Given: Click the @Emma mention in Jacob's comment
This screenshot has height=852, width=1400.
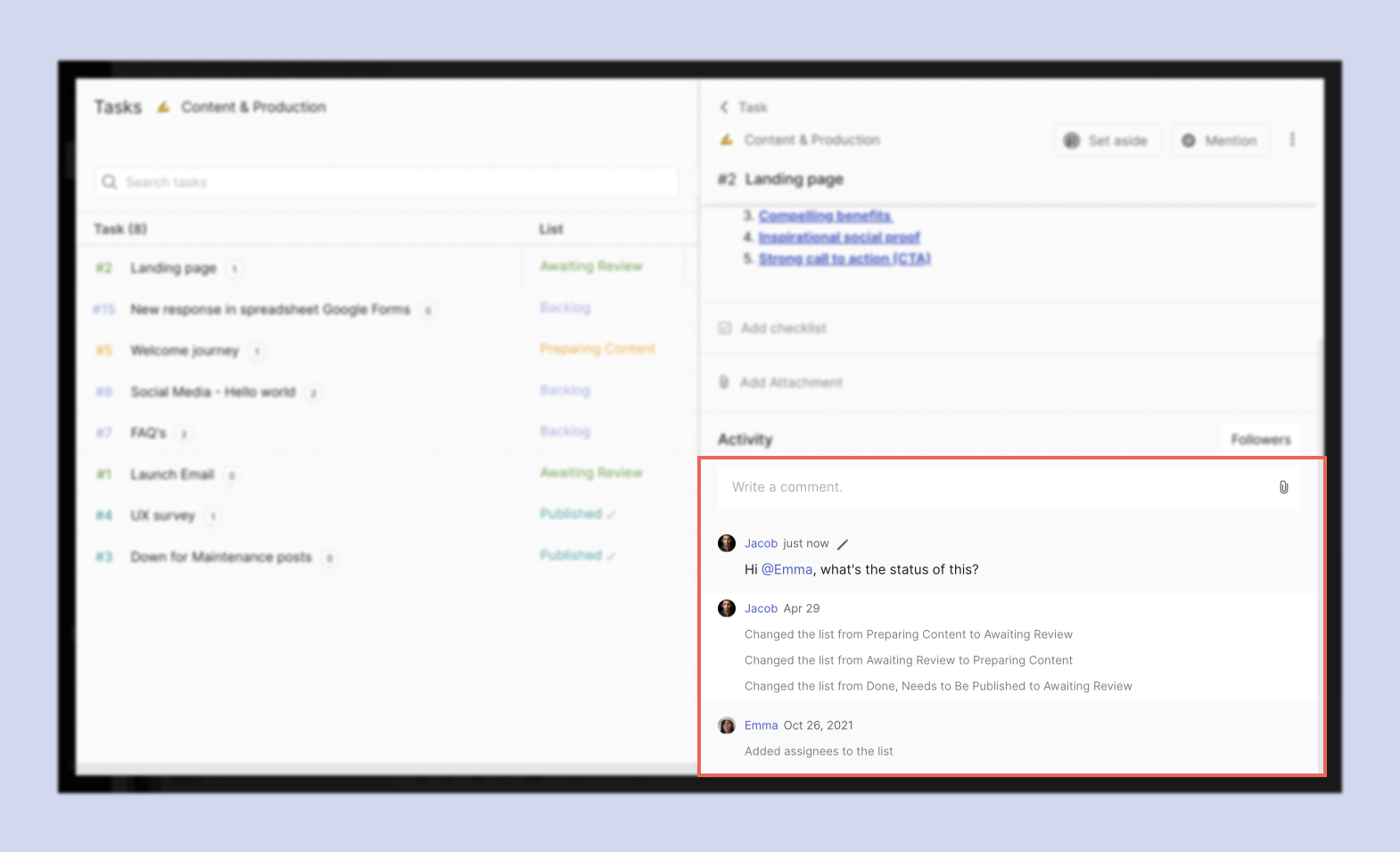Looking at the screenshot, I should point(786,570).
